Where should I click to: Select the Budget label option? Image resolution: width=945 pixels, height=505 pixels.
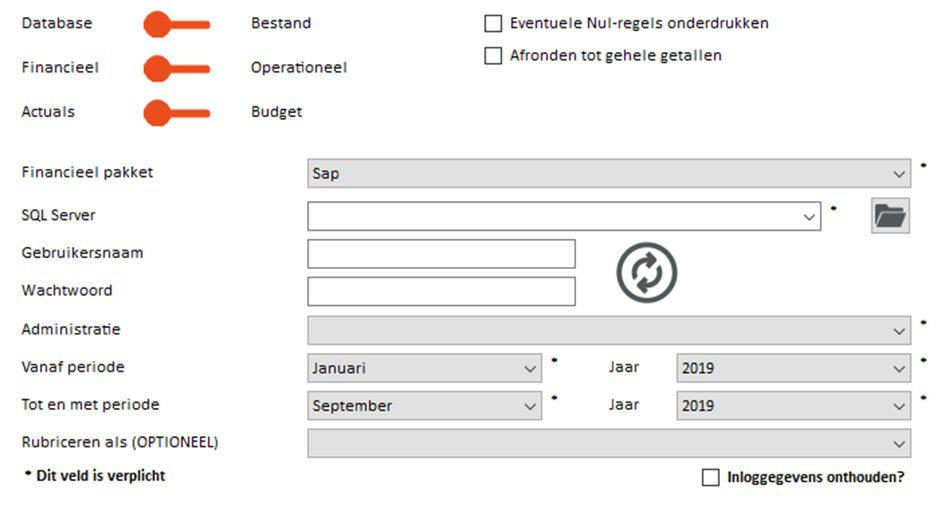pyautogui.click(x=276, y=112)
